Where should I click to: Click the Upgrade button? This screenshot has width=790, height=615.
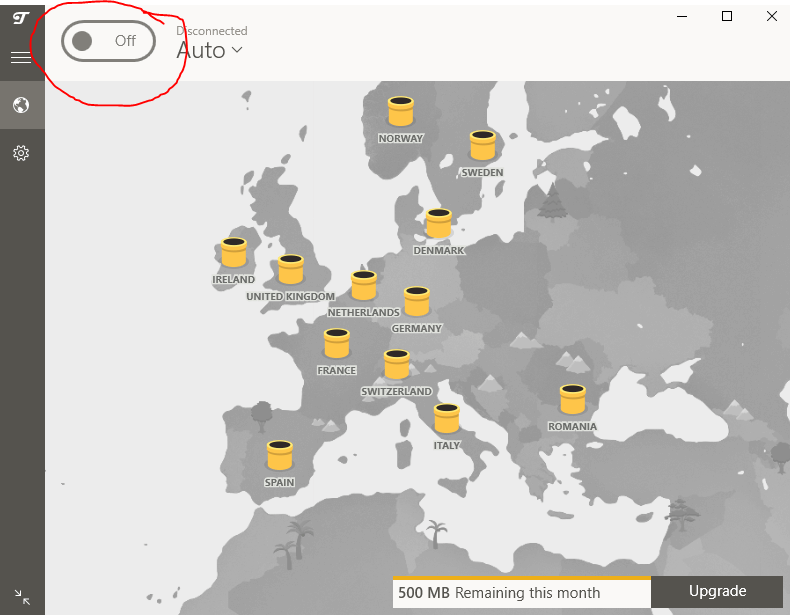point(717,591)
